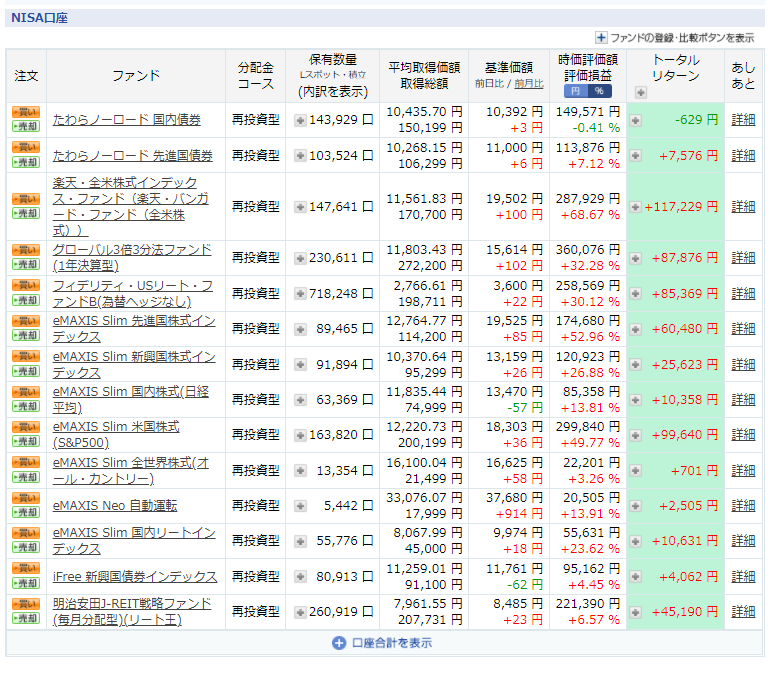Switch 評価損益 display to %
The image size is (773, 677).
coord(599,91)
